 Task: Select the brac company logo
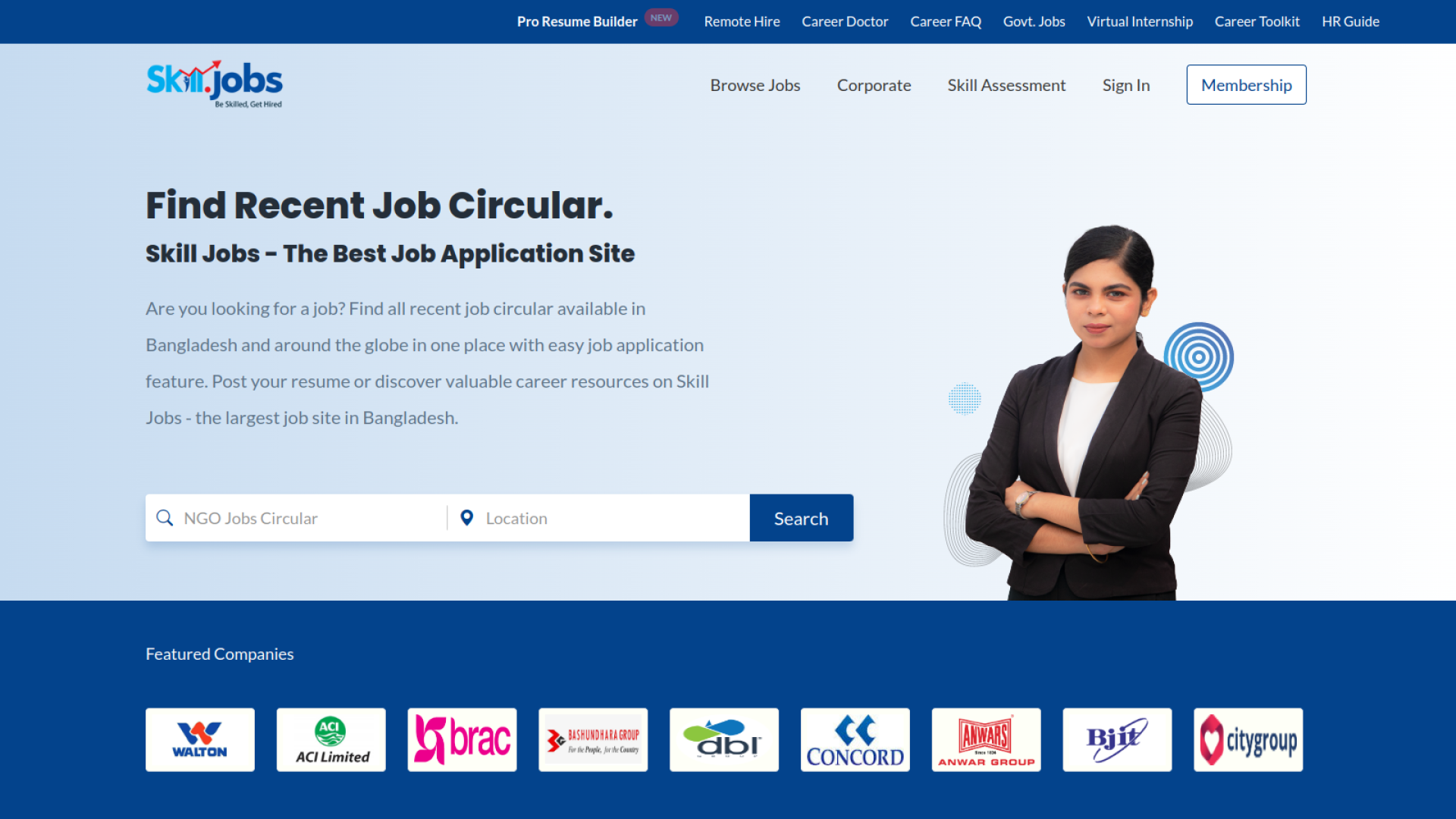click(x=463, y=740)
